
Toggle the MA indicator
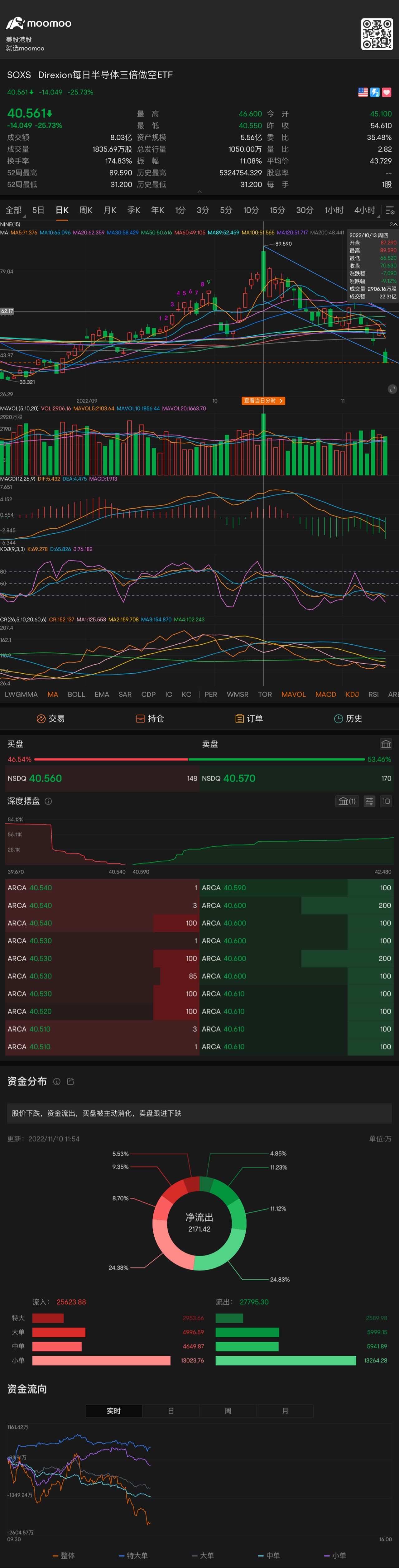pos(53,694)
